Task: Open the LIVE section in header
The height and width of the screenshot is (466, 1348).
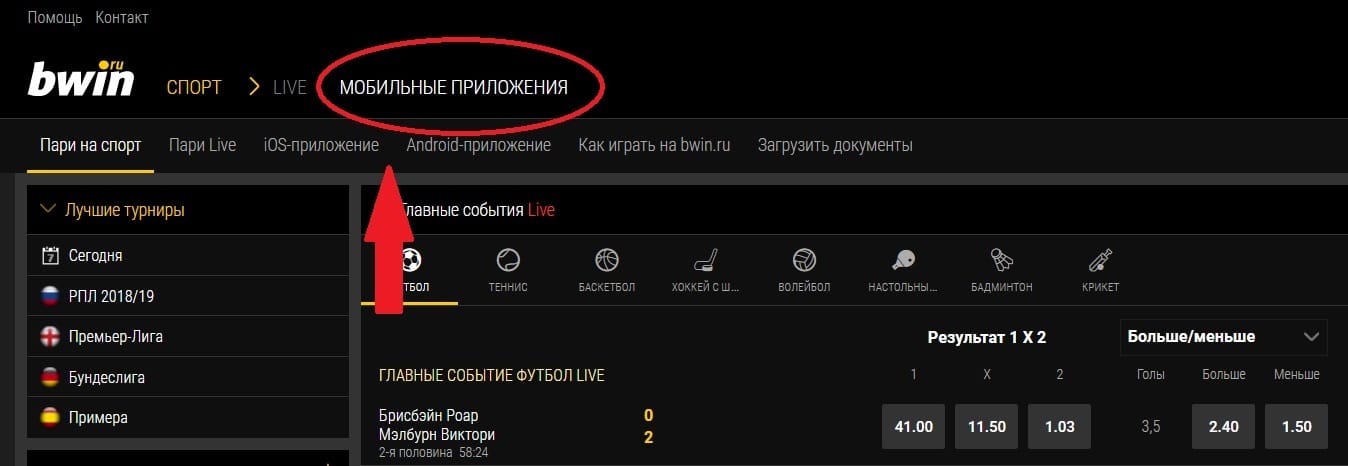Action: click(289, 87)
